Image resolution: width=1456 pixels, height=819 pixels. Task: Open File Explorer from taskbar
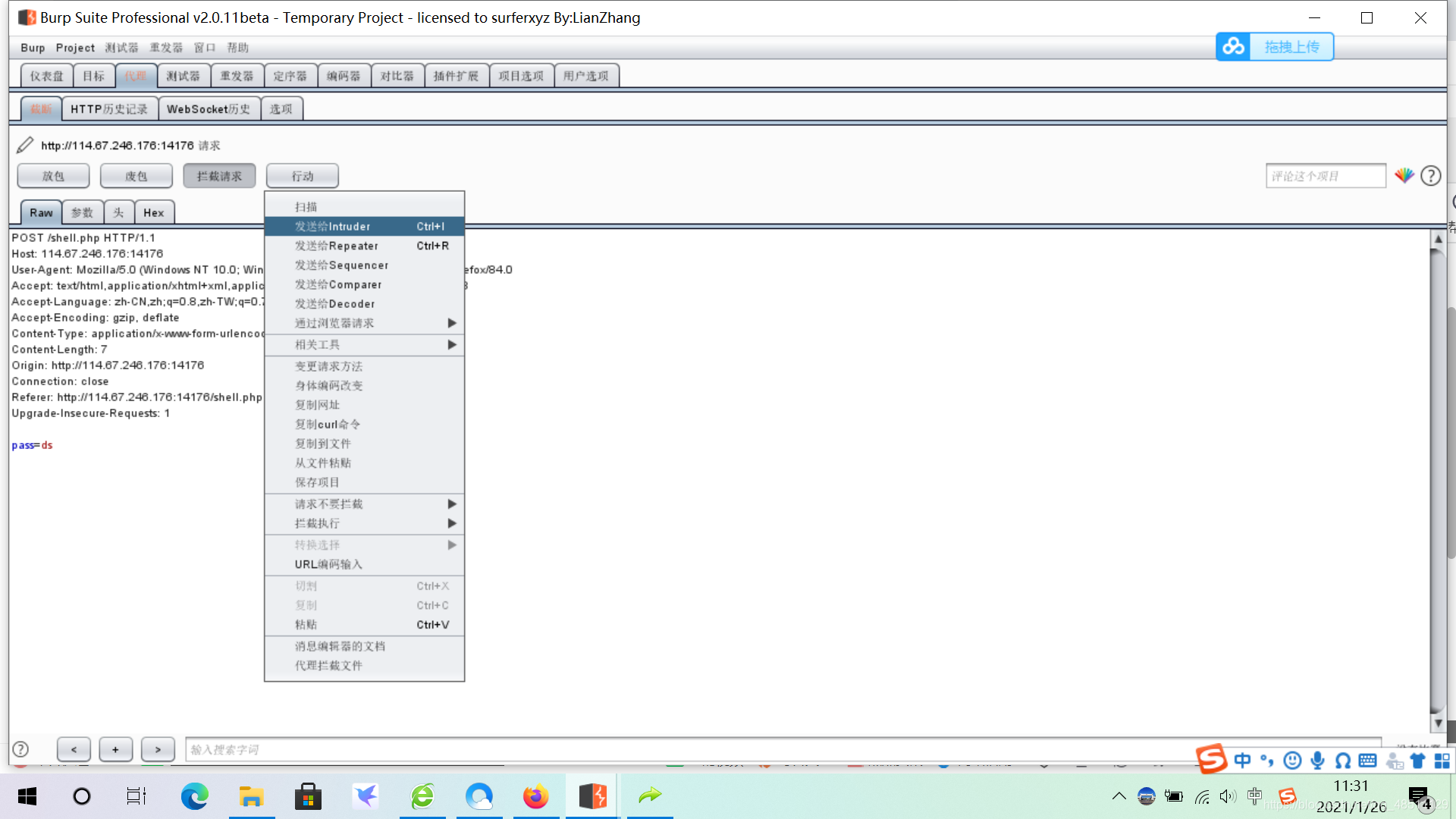click(x=251, y=796)
